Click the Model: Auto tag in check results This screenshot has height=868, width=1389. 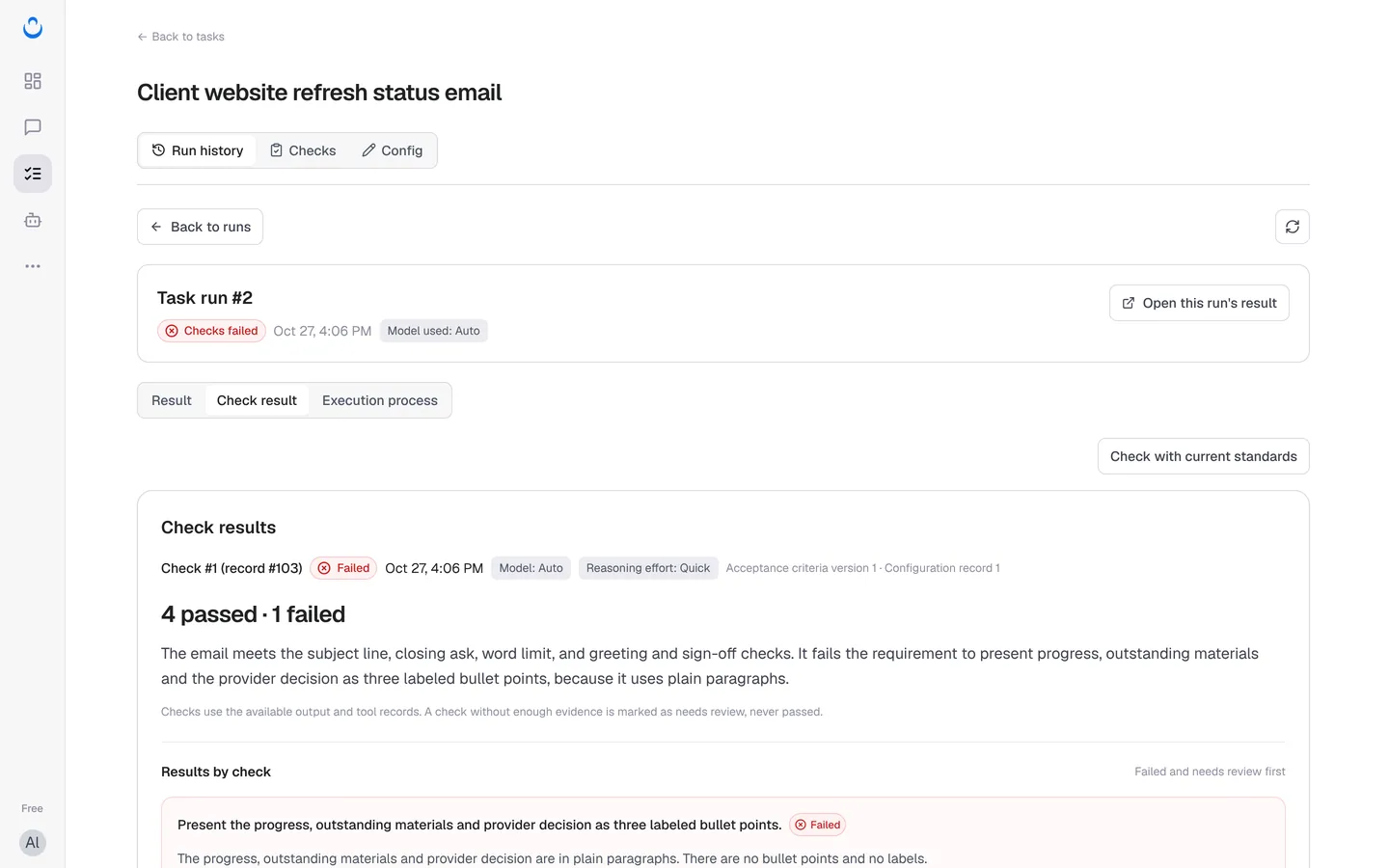pyautogui.click(x=531, y=568)
